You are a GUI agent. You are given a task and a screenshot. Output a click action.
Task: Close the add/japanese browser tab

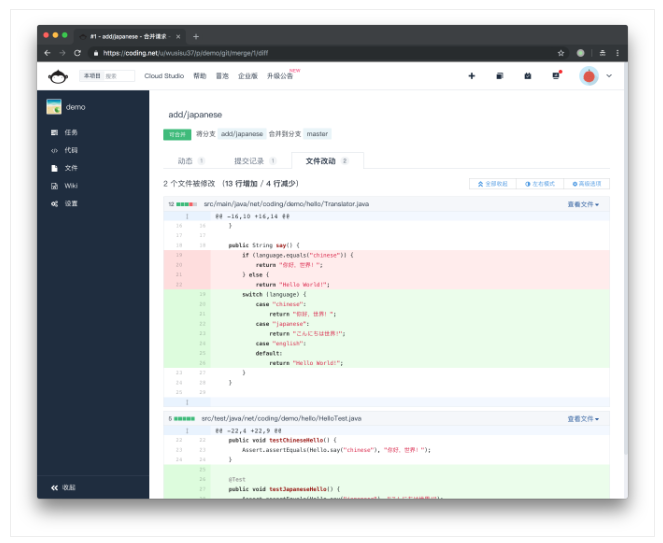(178, 36)
